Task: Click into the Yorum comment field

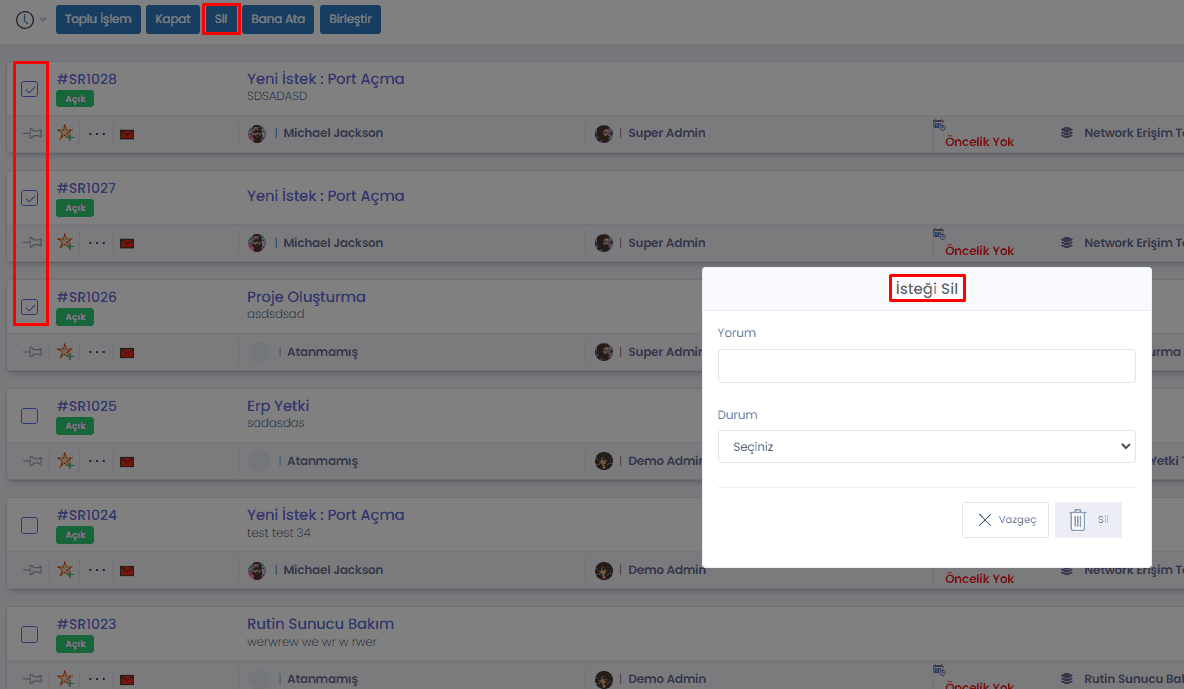Action: click(927, 366)
